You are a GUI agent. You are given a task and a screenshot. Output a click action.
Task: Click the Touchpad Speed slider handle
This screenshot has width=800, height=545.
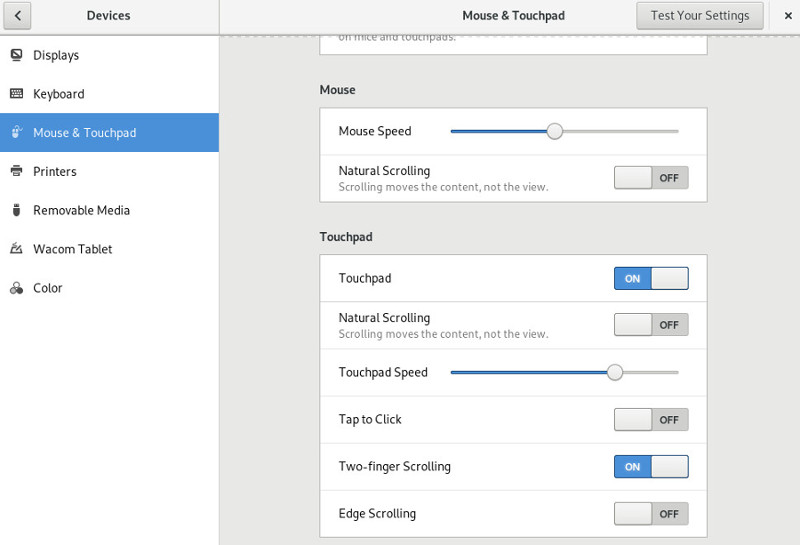click(x=615, y=373)
